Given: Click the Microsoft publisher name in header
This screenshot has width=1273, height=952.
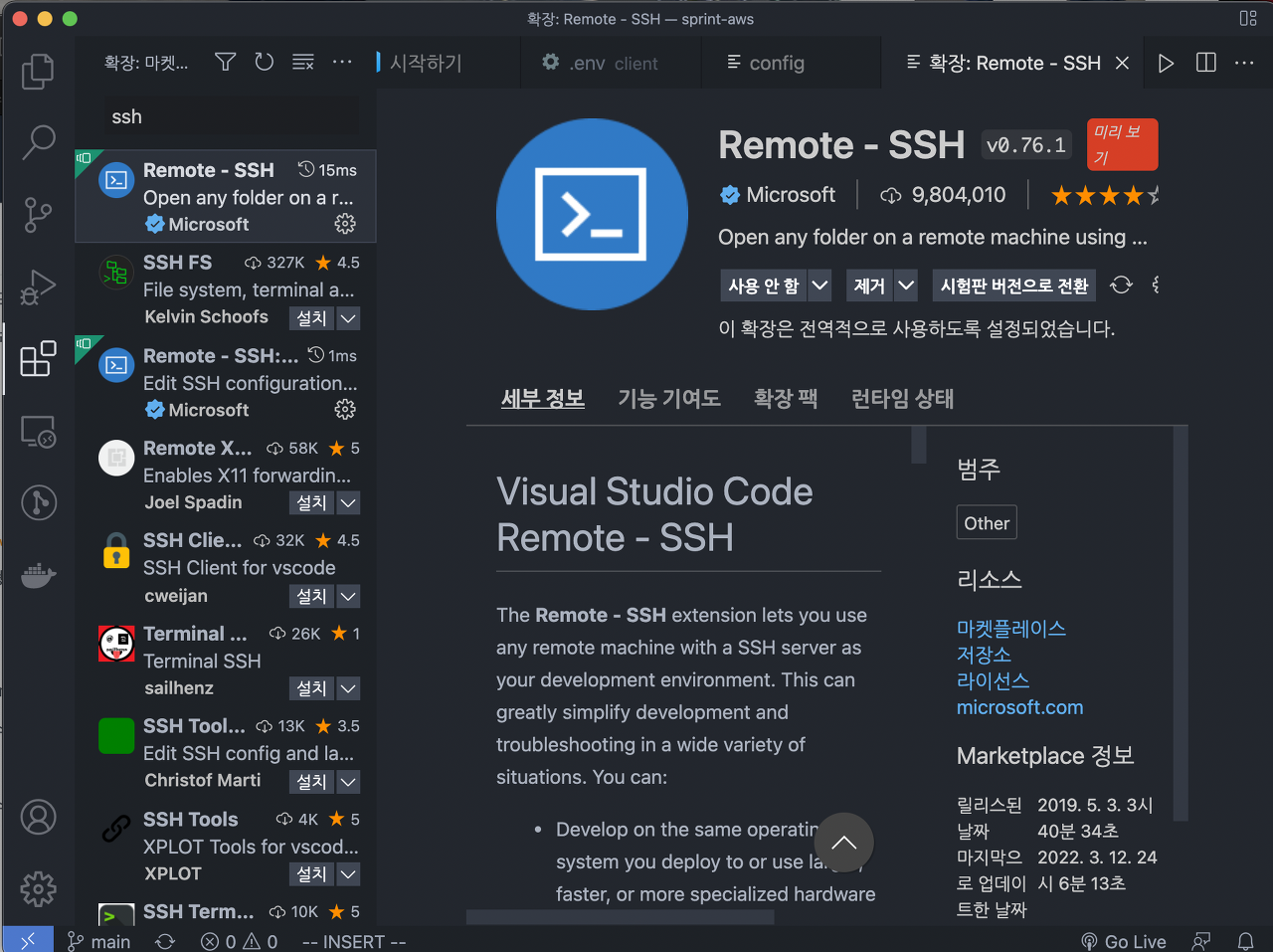Looking at the screenshot, I should 791,195.
